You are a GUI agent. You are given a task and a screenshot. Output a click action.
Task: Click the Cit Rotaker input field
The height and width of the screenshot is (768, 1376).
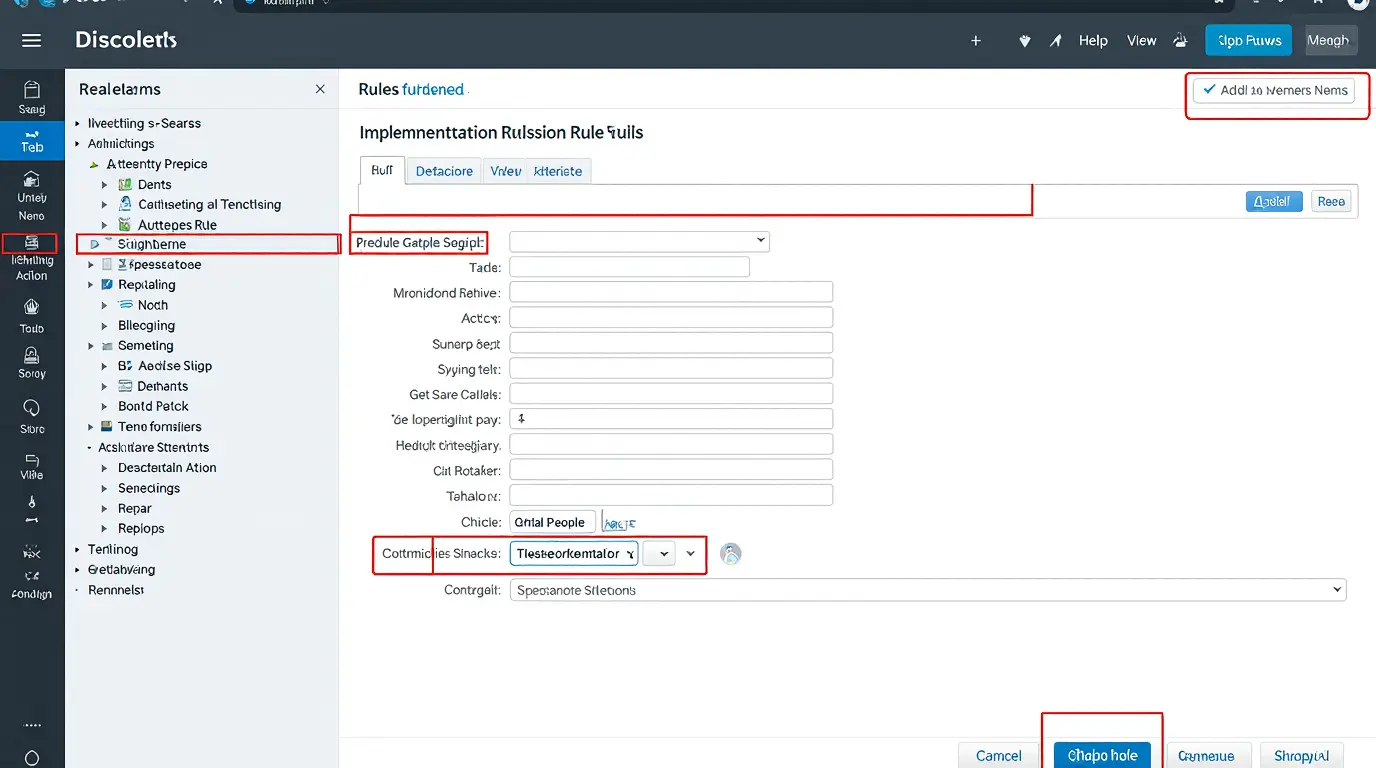pyautogui.click(x=671, y=470)
